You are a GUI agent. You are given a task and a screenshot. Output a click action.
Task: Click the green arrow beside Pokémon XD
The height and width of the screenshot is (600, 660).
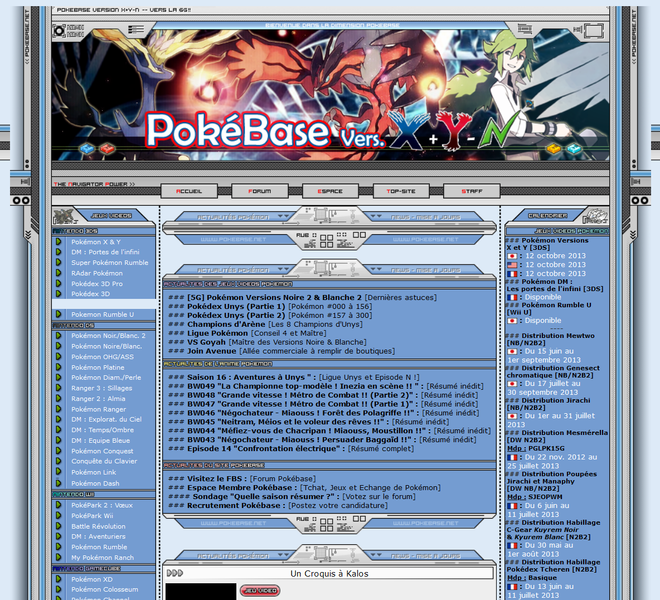coord(59,579)
